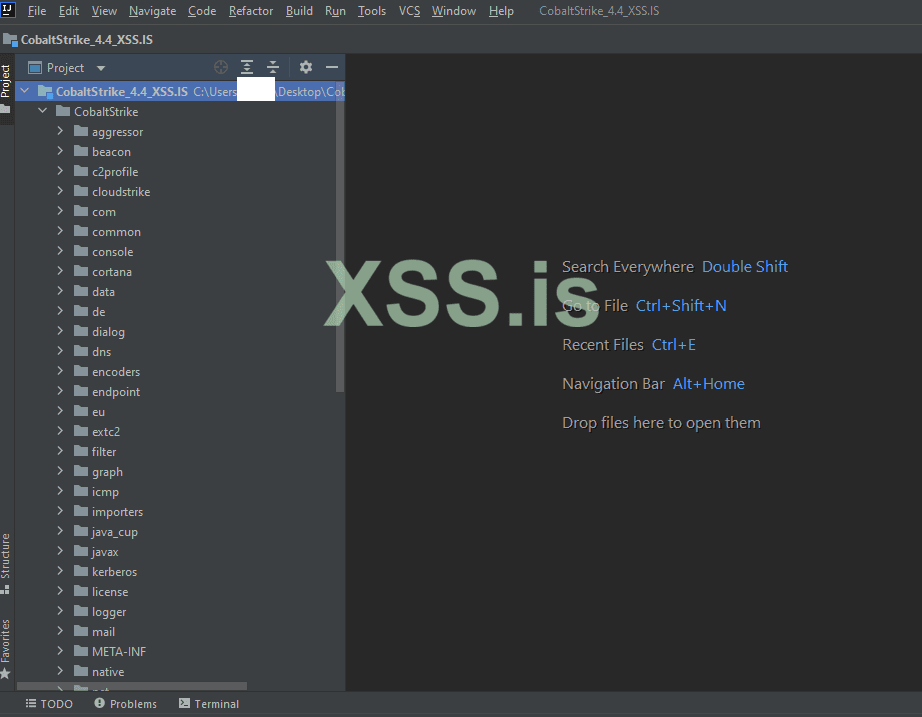Click the Project tree horizontal scrollbar
The height and width of the screenshot is (717, 922).
(130, 687)
